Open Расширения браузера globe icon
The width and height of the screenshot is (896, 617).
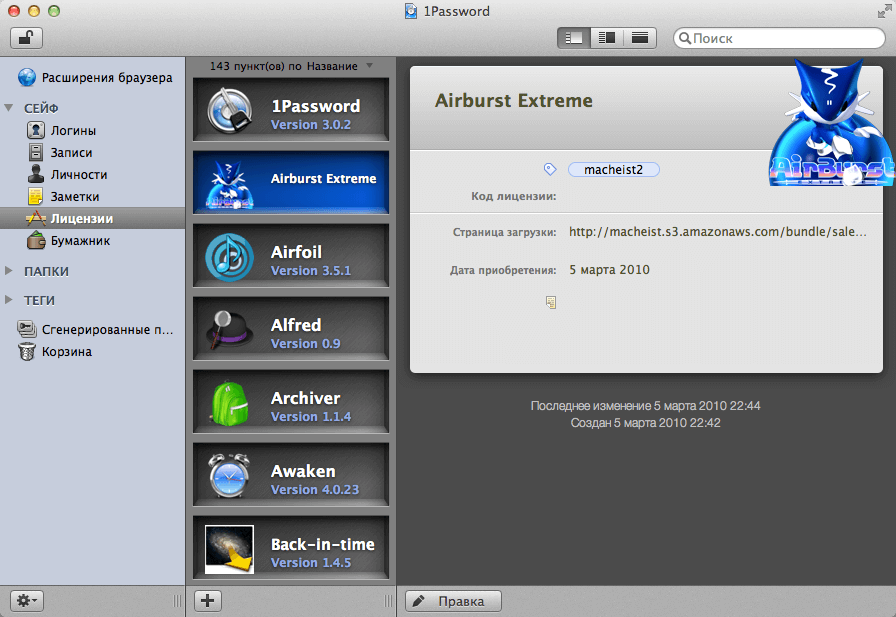point(27,77)
